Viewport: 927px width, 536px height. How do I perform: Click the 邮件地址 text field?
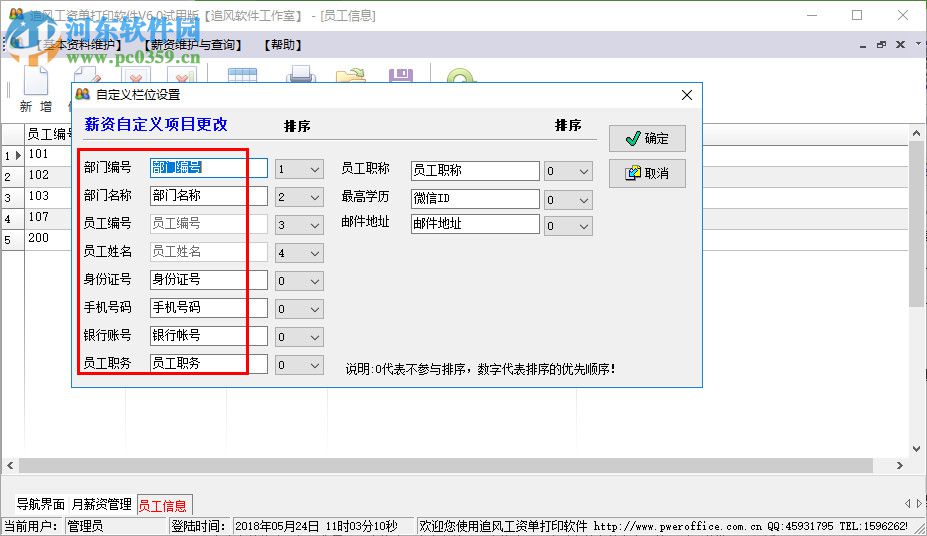(x=475, y=224)
